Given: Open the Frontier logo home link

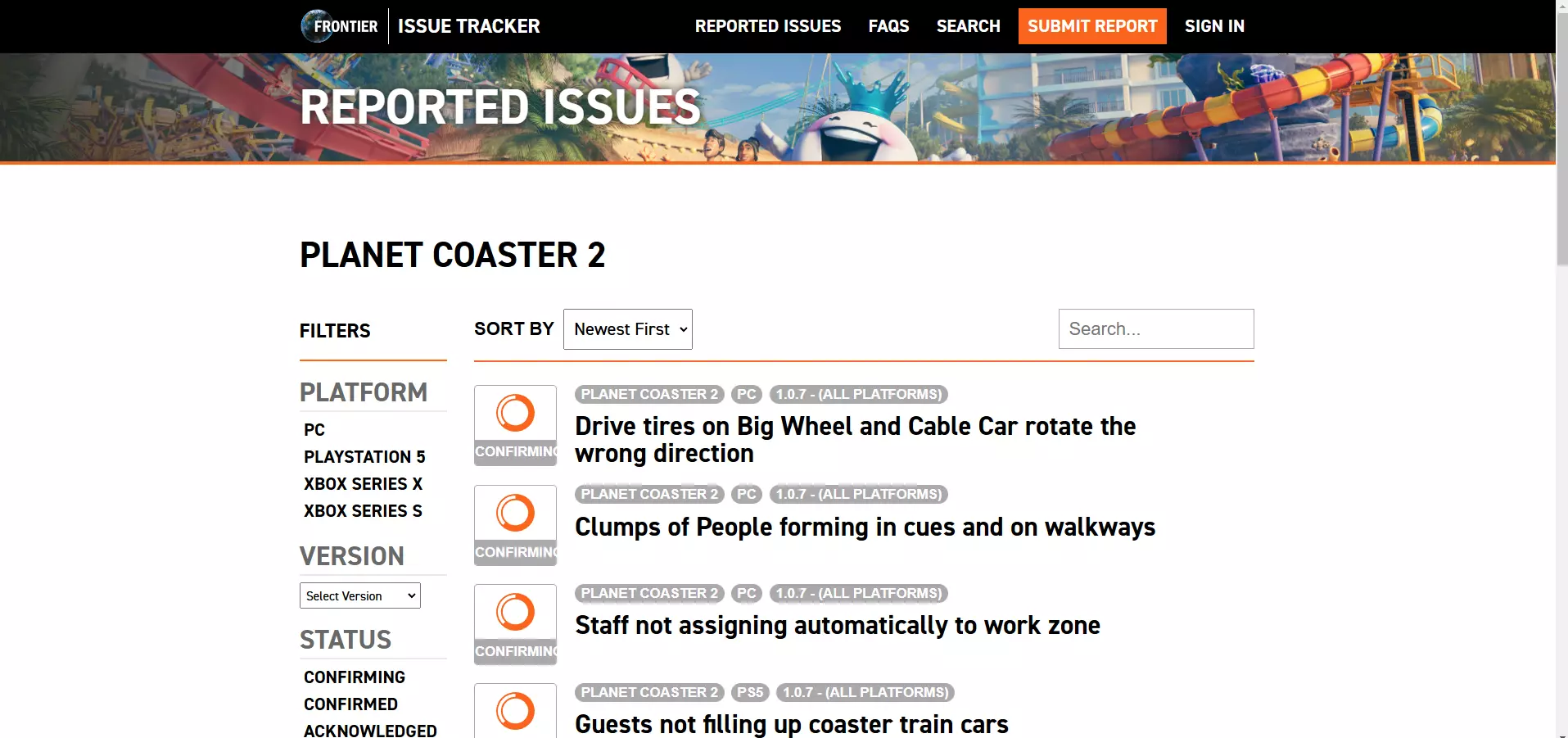Looking at the screenshot, I should 340,26.
